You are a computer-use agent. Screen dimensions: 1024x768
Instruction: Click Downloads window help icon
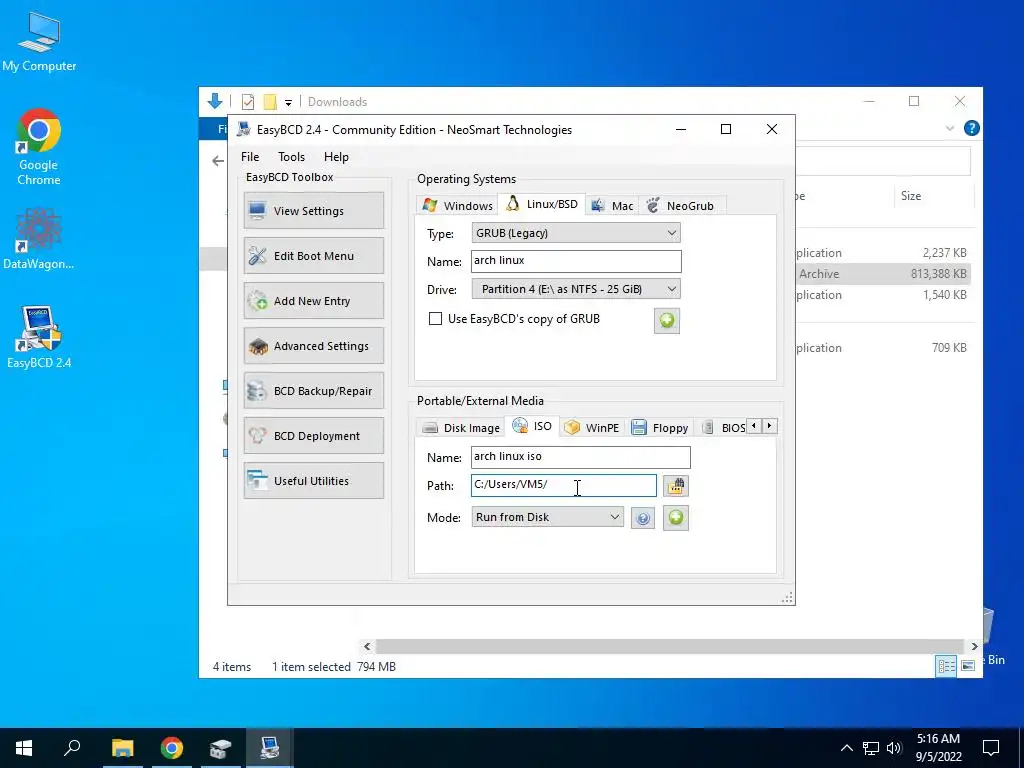[971, 128]
